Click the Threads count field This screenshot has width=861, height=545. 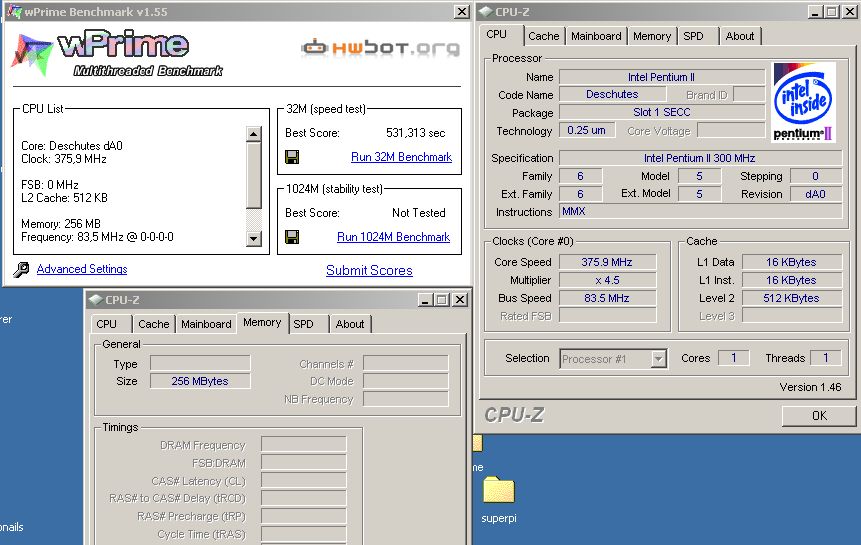coord(825,358)
